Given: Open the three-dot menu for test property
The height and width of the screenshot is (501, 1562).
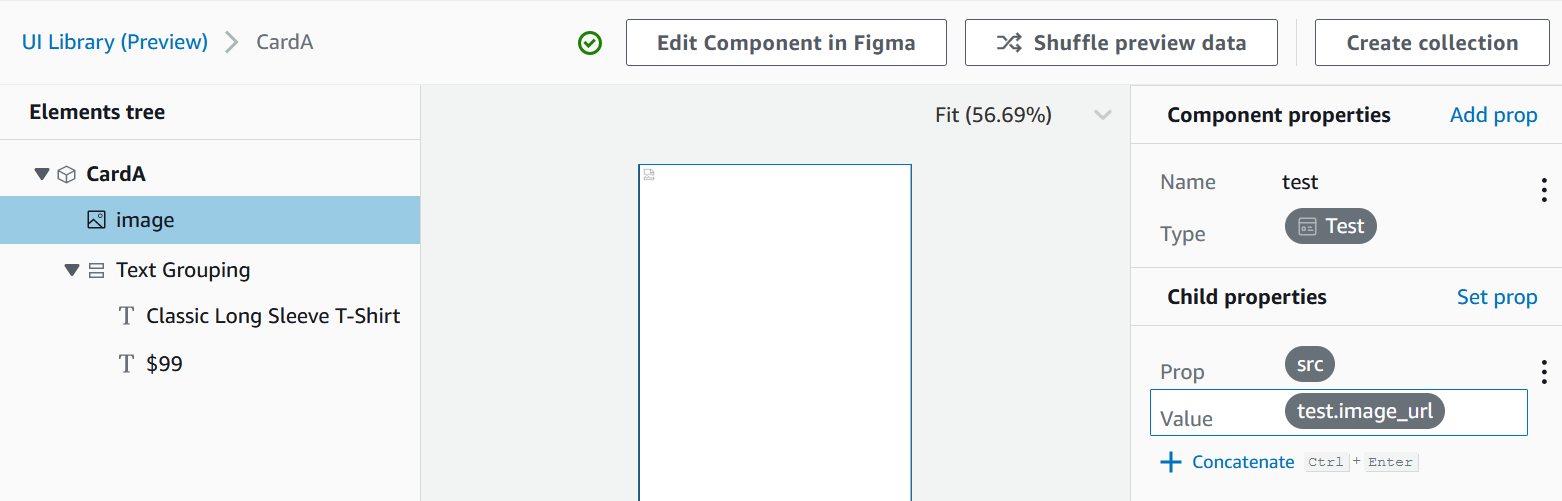Looking at the screenshot, I should coord(1544,190).
